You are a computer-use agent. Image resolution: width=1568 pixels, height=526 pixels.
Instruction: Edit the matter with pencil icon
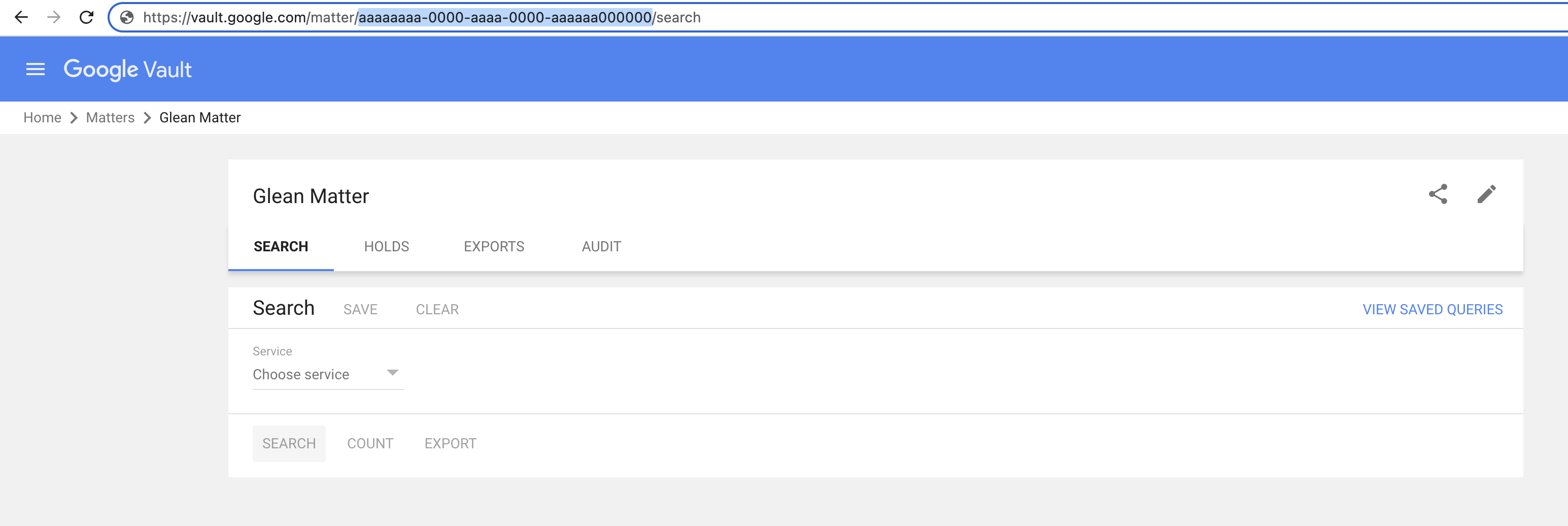1486,194
